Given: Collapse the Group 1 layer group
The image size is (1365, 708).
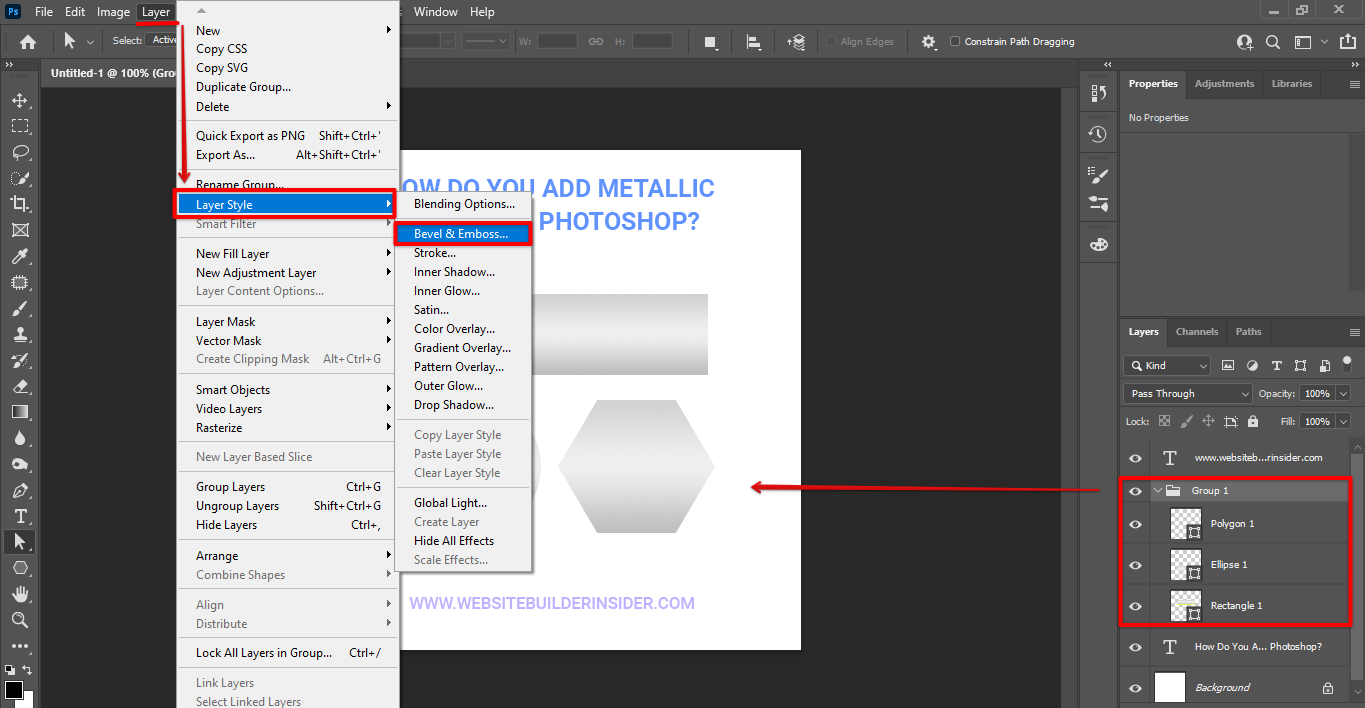Looking at the screenshot, I should tap(1158, 490).
